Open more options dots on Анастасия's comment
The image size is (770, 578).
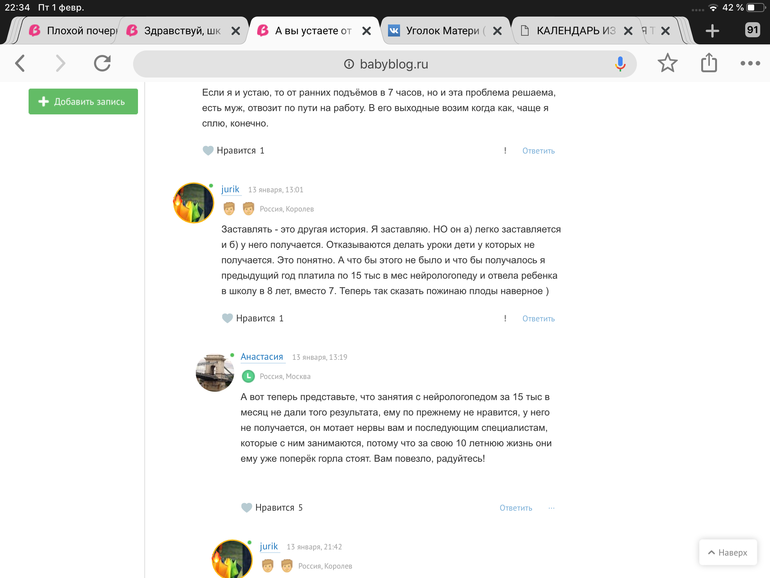tap(551, 508)
